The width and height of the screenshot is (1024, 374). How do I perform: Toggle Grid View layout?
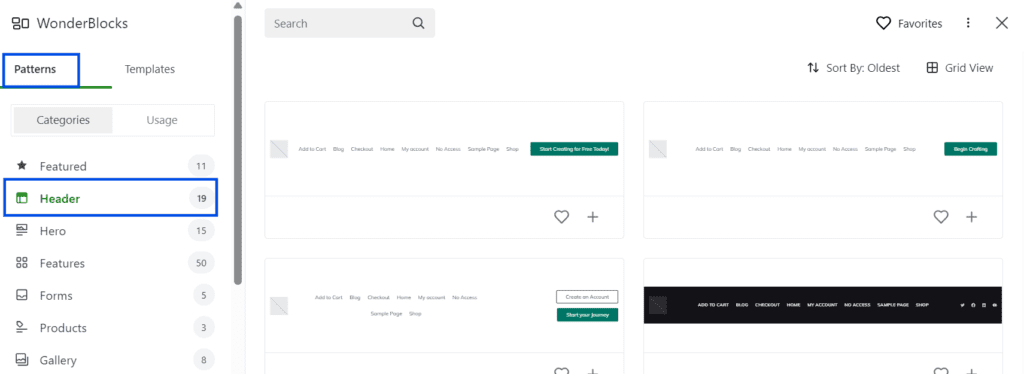tap(960, 68)
